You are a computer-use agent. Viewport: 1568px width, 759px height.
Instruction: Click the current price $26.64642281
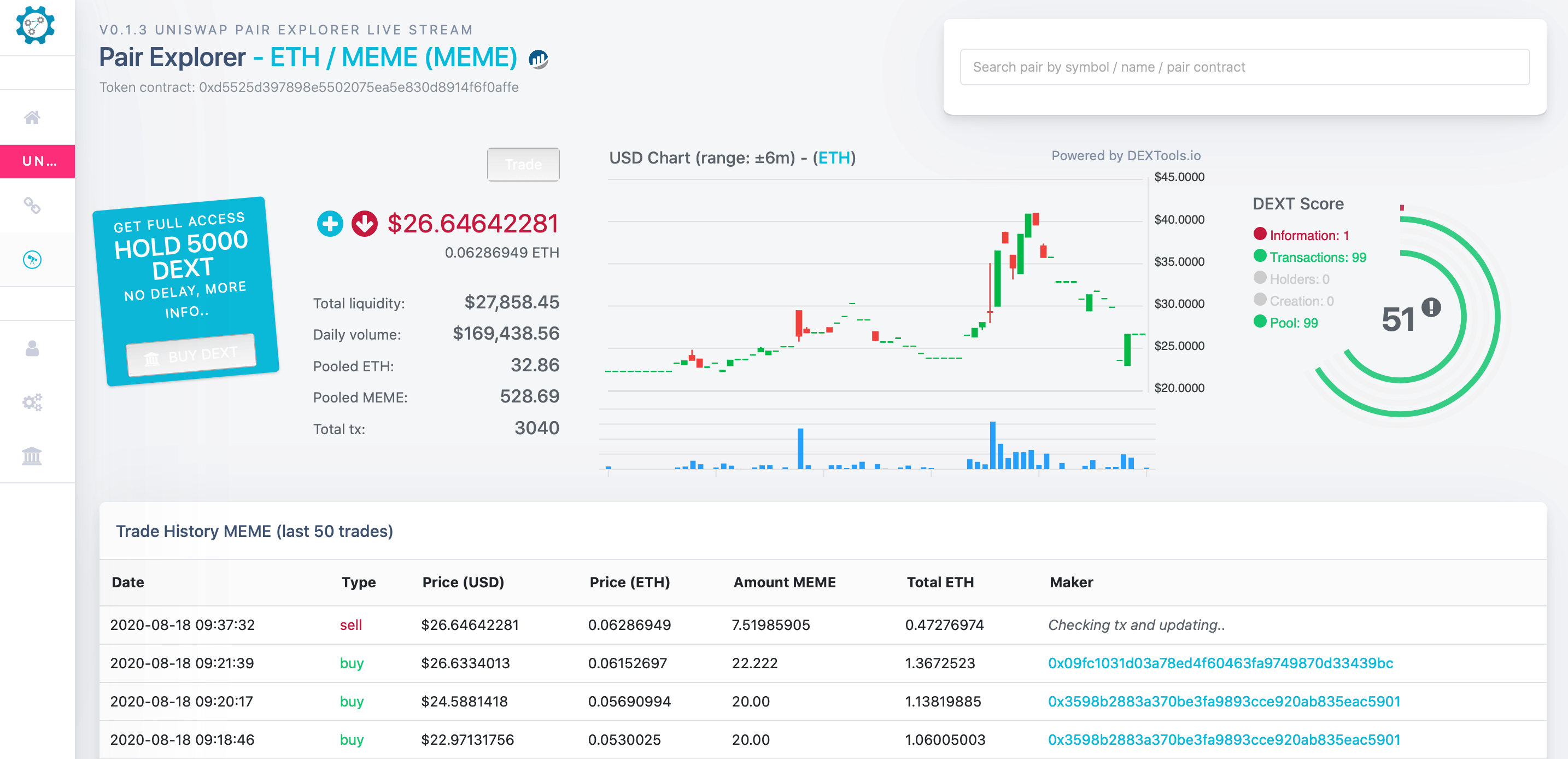click(x=472, y=223)
